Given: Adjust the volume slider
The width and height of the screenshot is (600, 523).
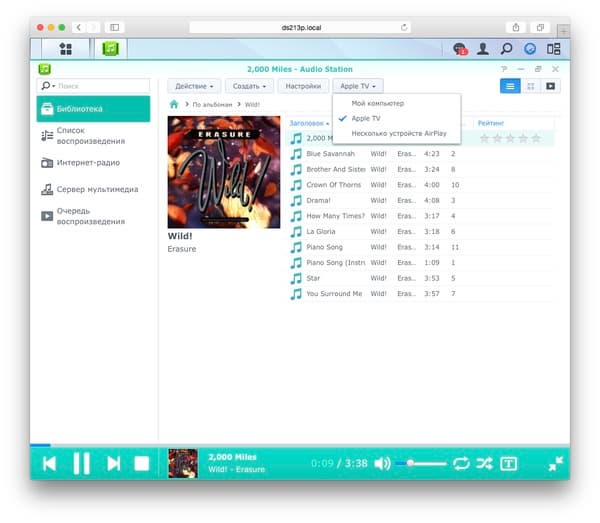Looking at the screenshot, I should point(421,464).
